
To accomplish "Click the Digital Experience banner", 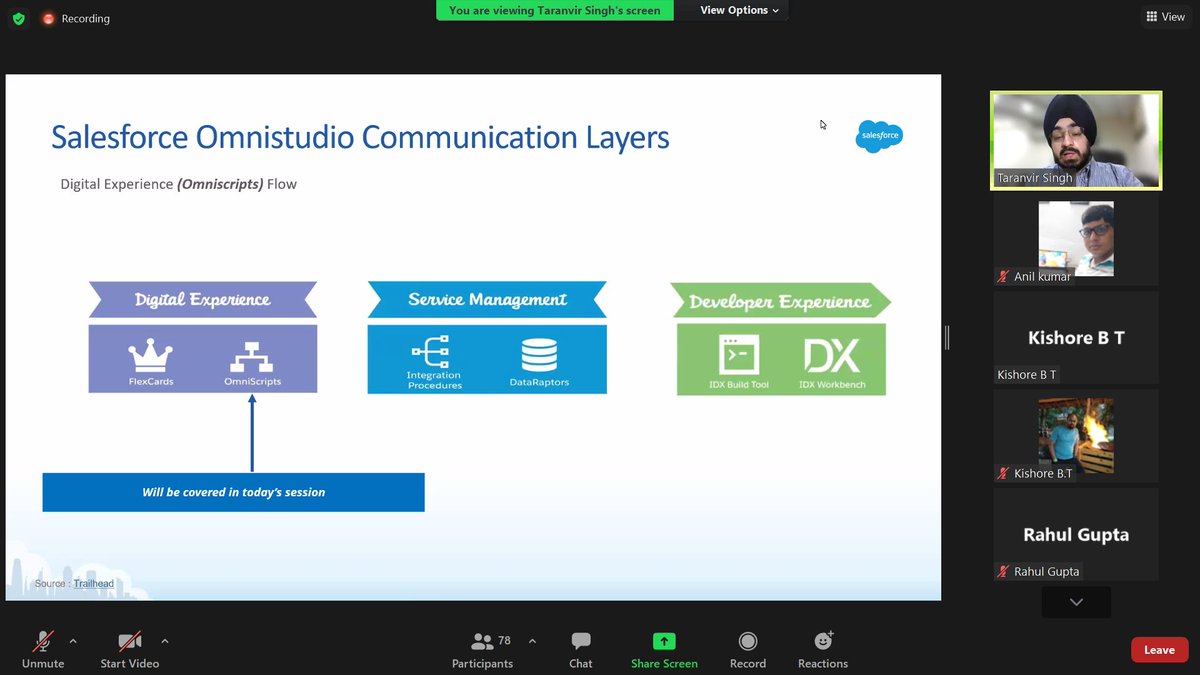I will 203,299.
